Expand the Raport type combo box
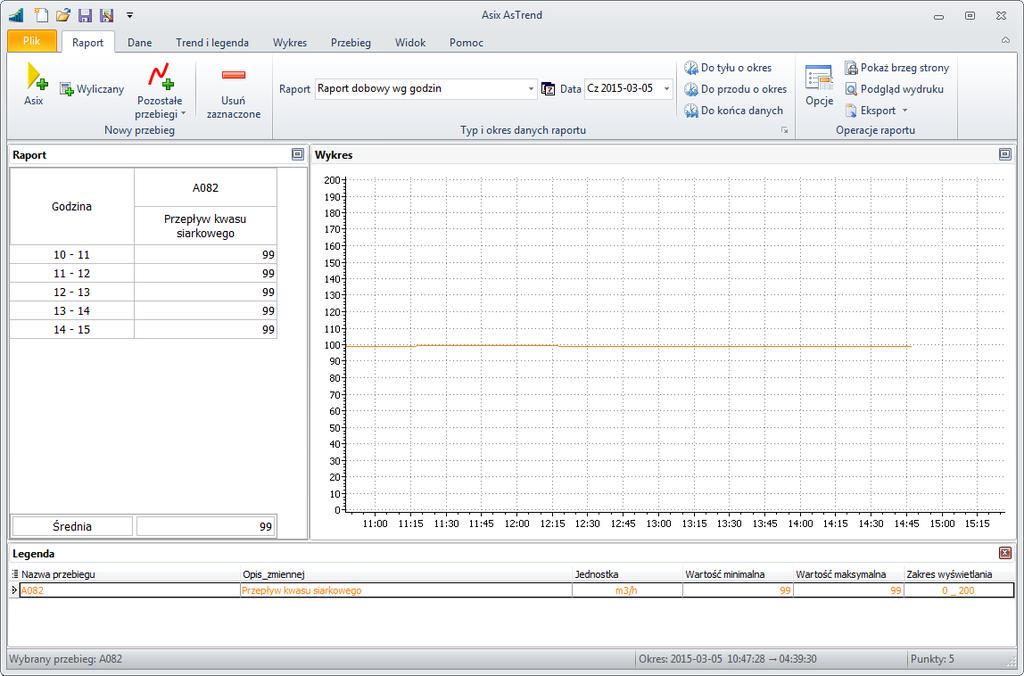The width and height of the screenshot is (1024, 676). click(x=531, y=89)
